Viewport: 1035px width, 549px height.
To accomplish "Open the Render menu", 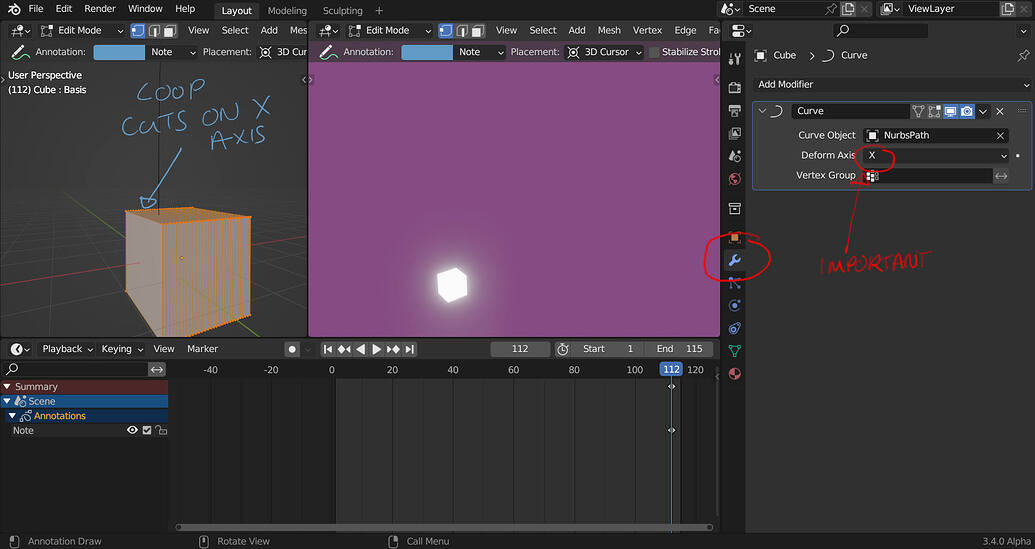I will [100, 9].
